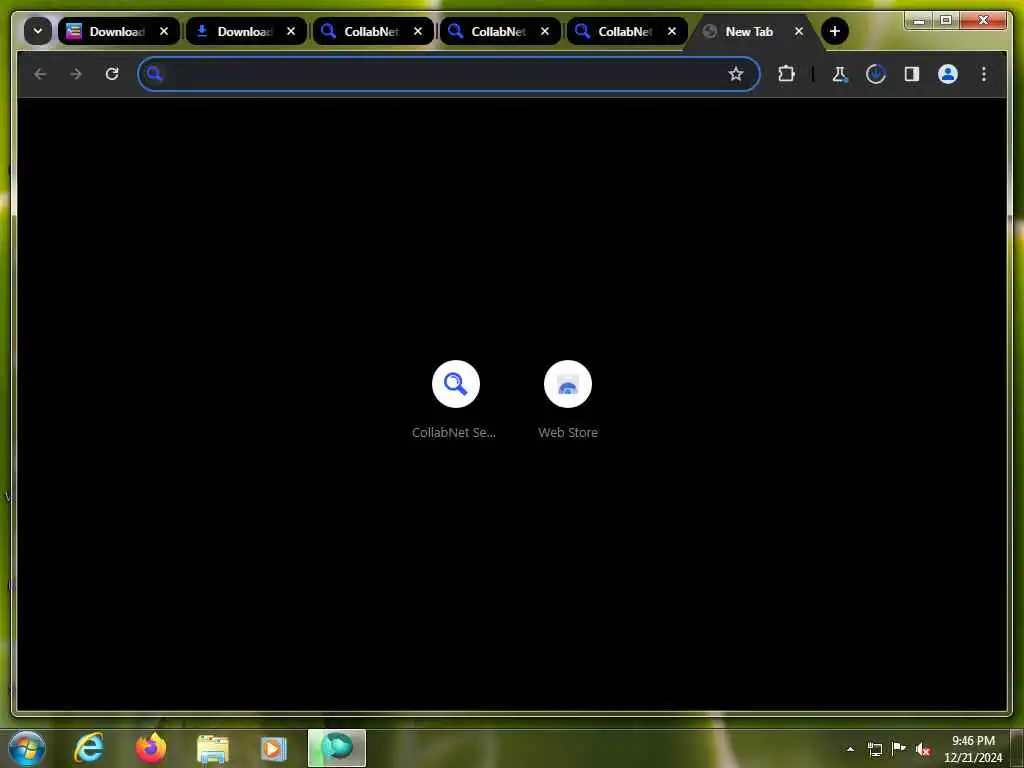Open Action Center flag icon

[x=899, y=748]
